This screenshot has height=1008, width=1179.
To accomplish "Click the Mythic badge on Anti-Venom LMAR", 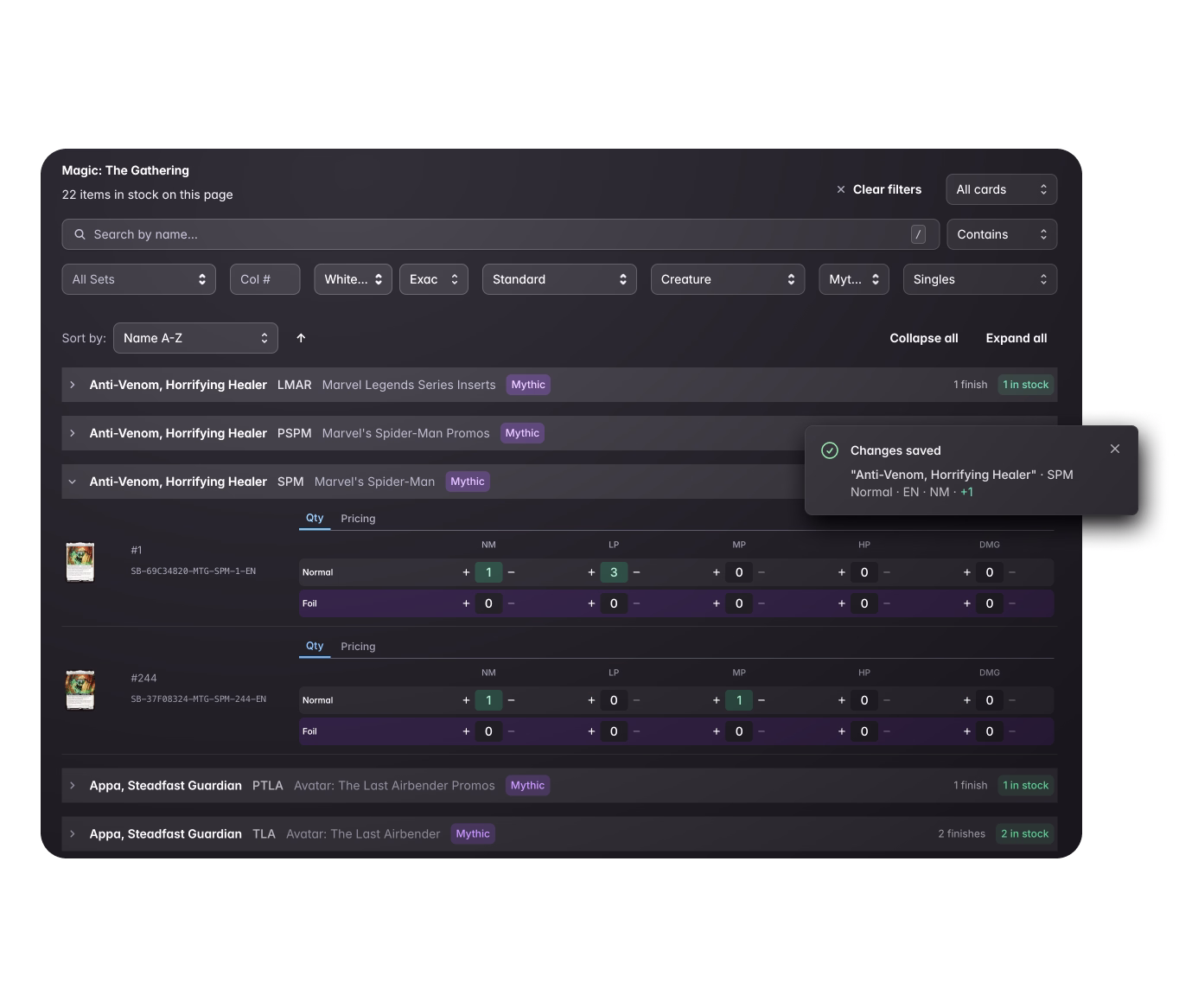I will (x=528, y=385).
